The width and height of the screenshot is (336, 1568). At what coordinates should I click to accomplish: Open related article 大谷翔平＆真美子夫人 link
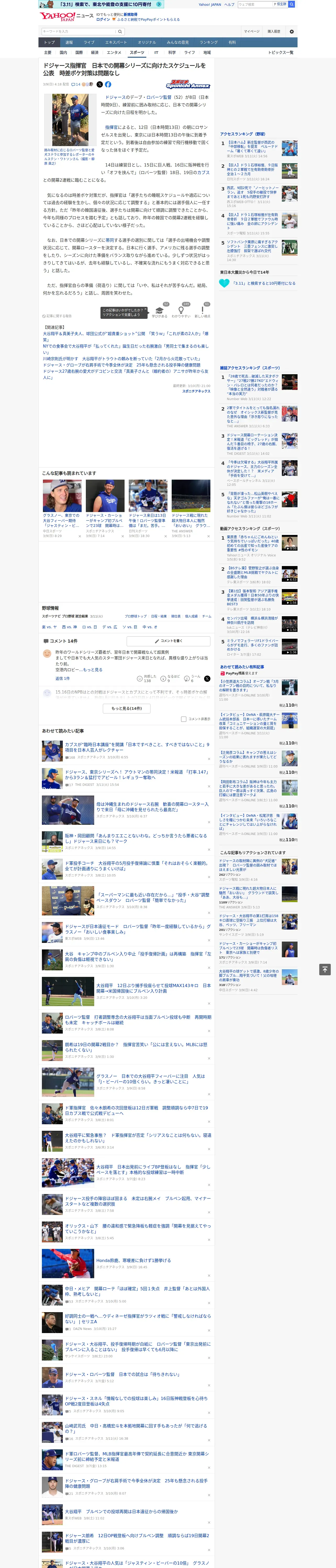[125, 337]
